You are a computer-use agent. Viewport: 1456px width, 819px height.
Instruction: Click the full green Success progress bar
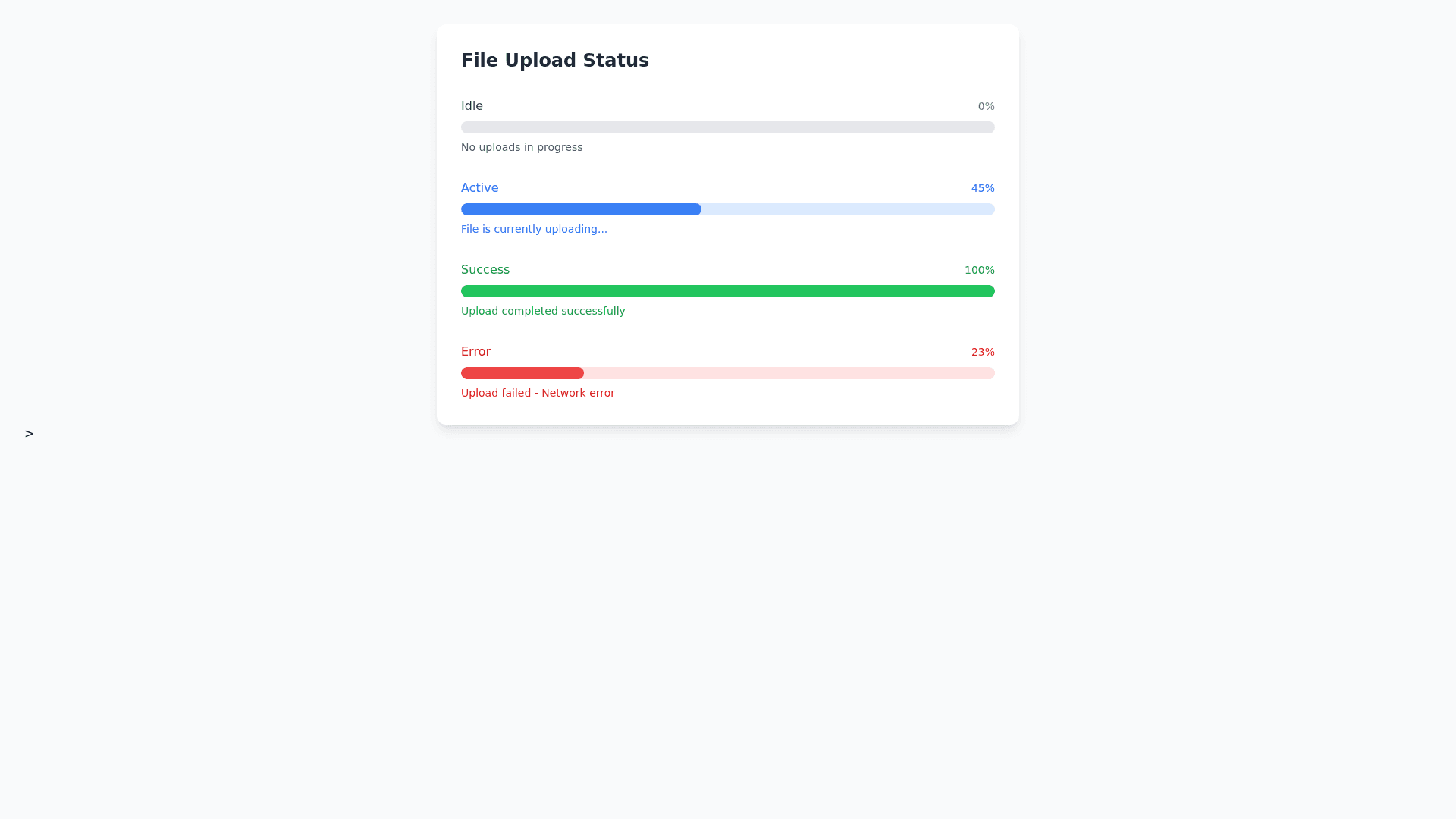pos(728,291)
